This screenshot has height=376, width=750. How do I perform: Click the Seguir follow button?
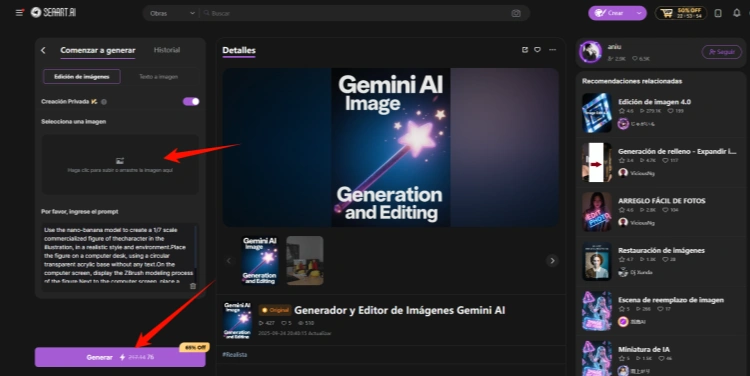[x=722, y=52]
